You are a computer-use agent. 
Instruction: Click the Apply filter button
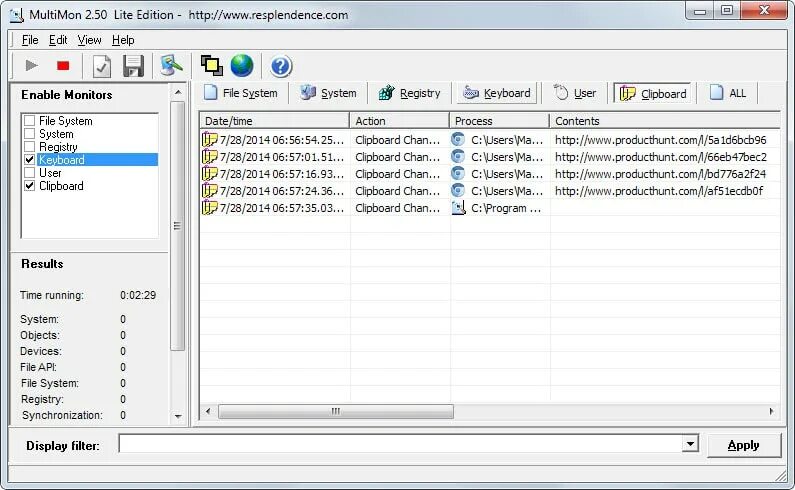pyautogui.click(x=743, y=445)
